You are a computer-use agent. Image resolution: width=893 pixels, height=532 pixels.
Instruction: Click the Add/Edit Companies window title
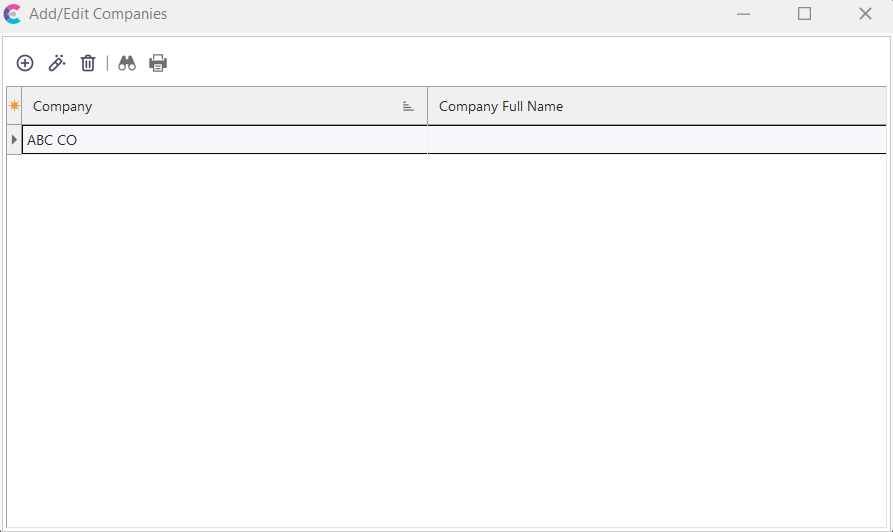(98, 14)
